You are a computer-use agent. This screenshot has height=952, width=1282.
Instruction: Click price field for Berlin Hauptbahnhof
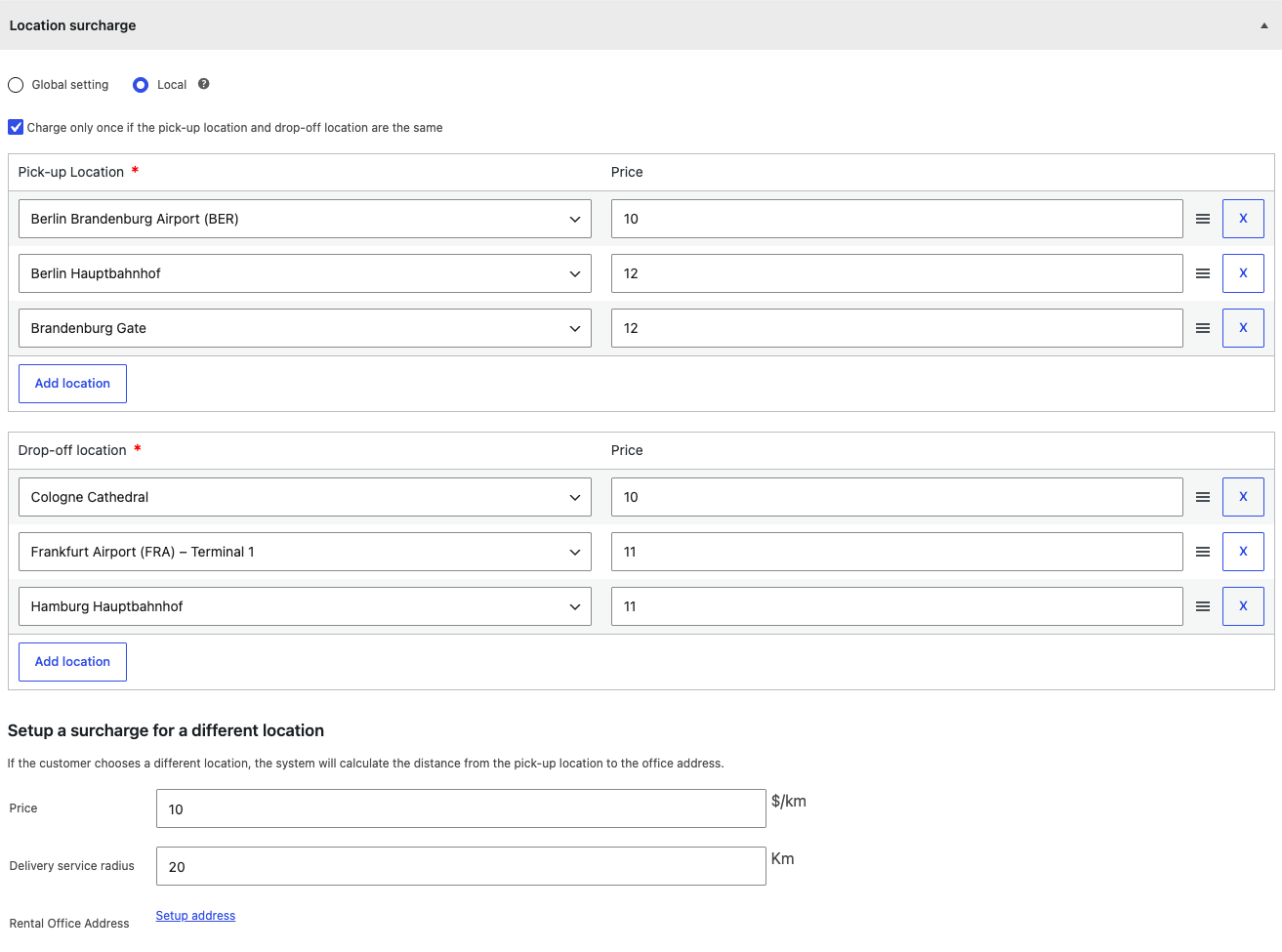point(897,273)
